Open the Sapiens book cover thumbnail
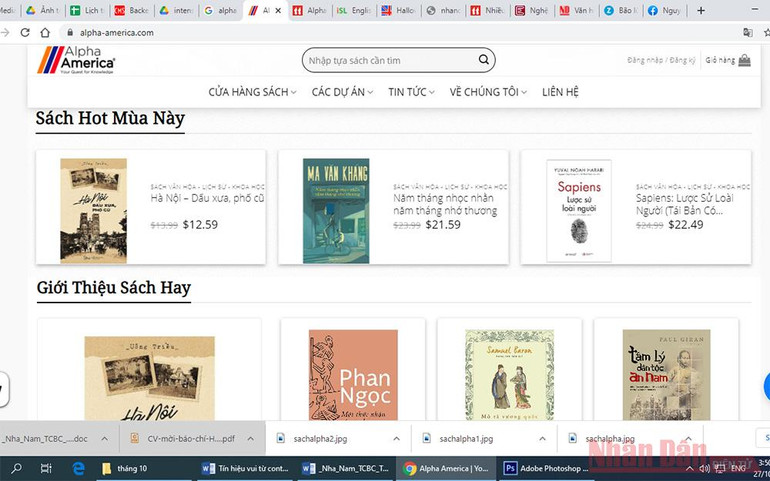 (579, 210)
